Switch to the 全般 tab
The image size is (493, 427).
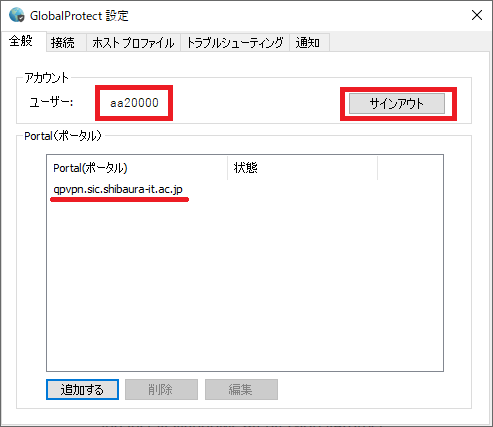point(21,41)
